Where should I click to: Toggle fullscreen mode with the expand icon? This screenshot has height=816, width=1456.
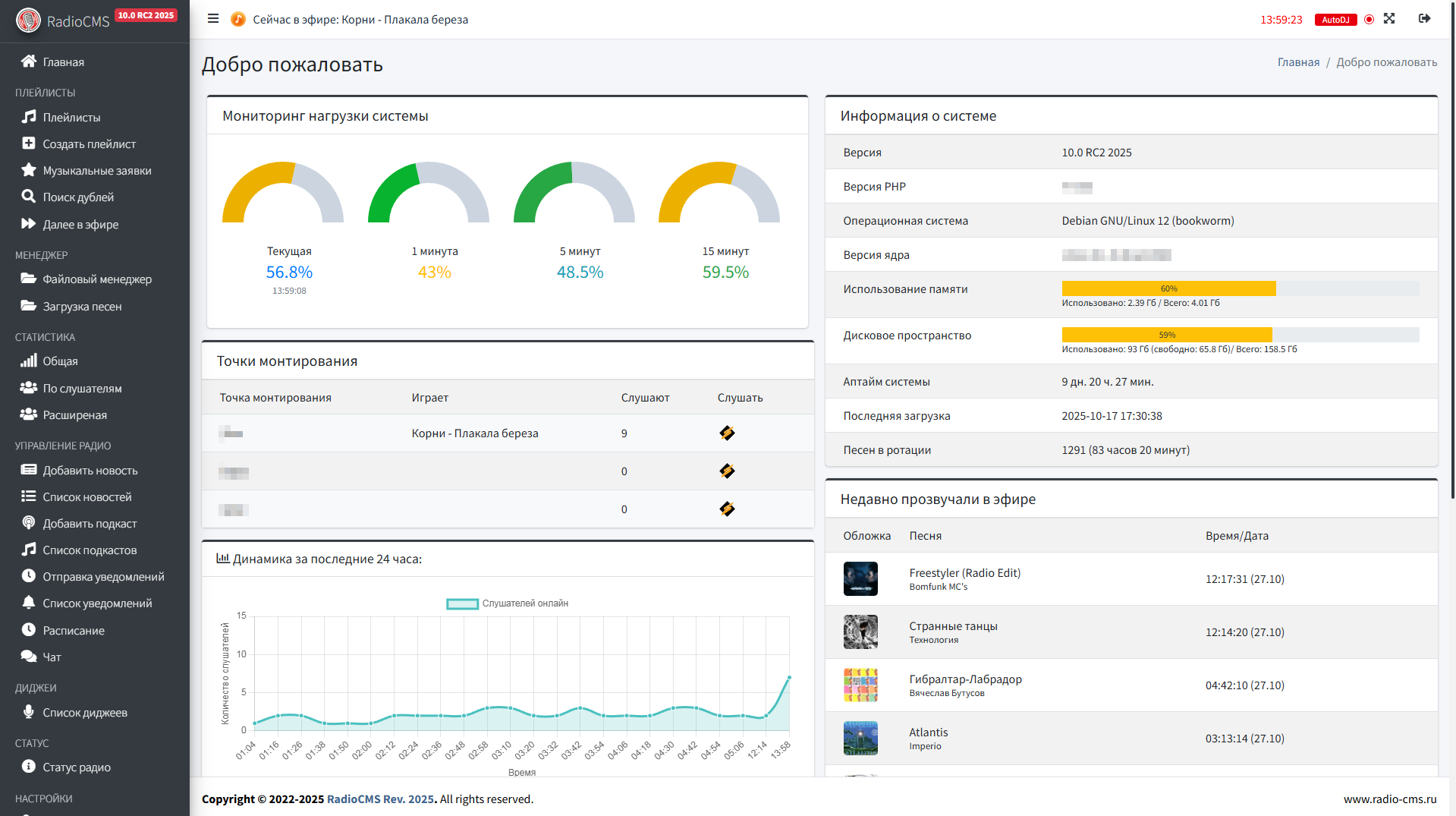click(1389, 19)
